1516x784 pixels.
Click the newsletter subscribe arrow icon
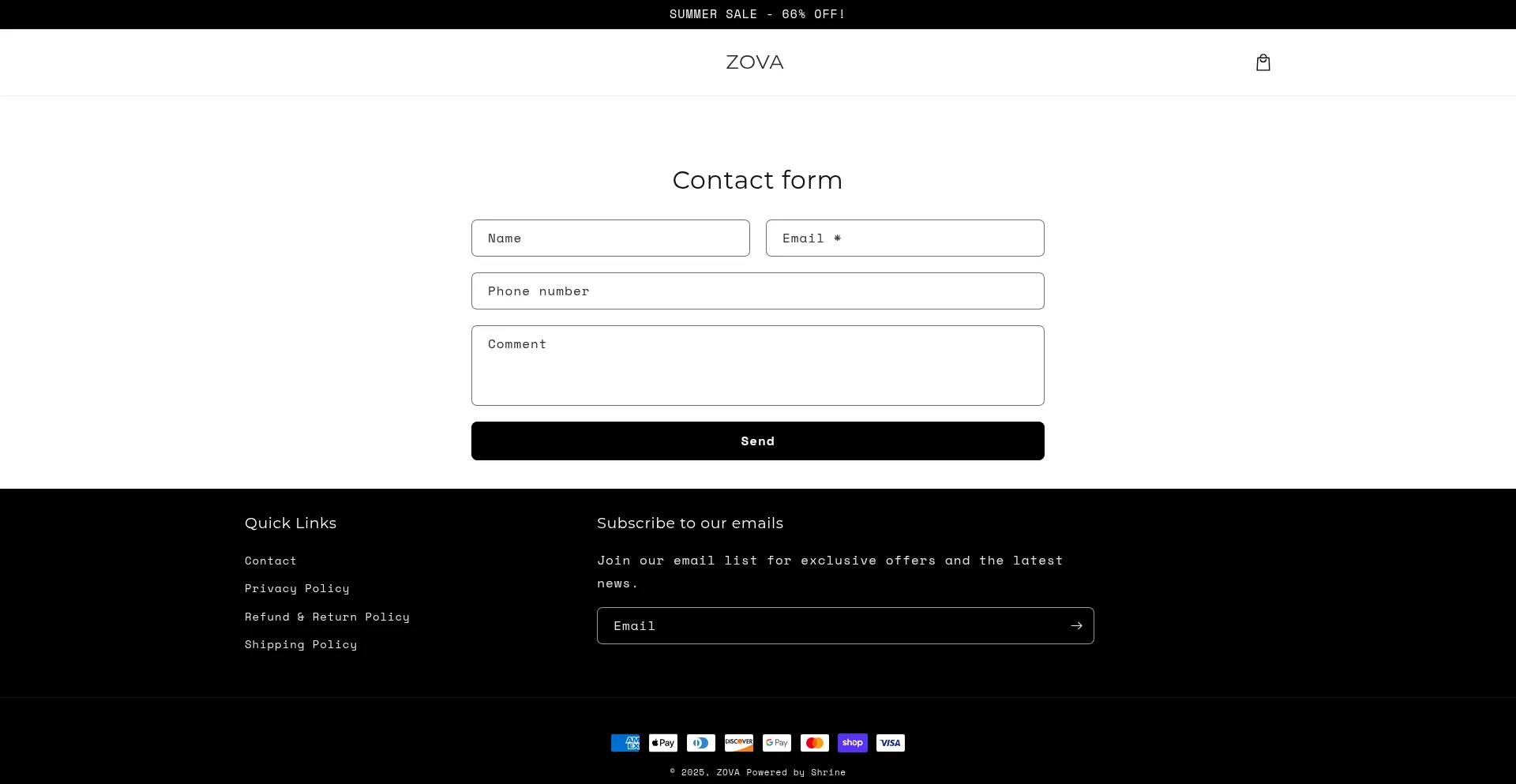tap(1076, 625)
